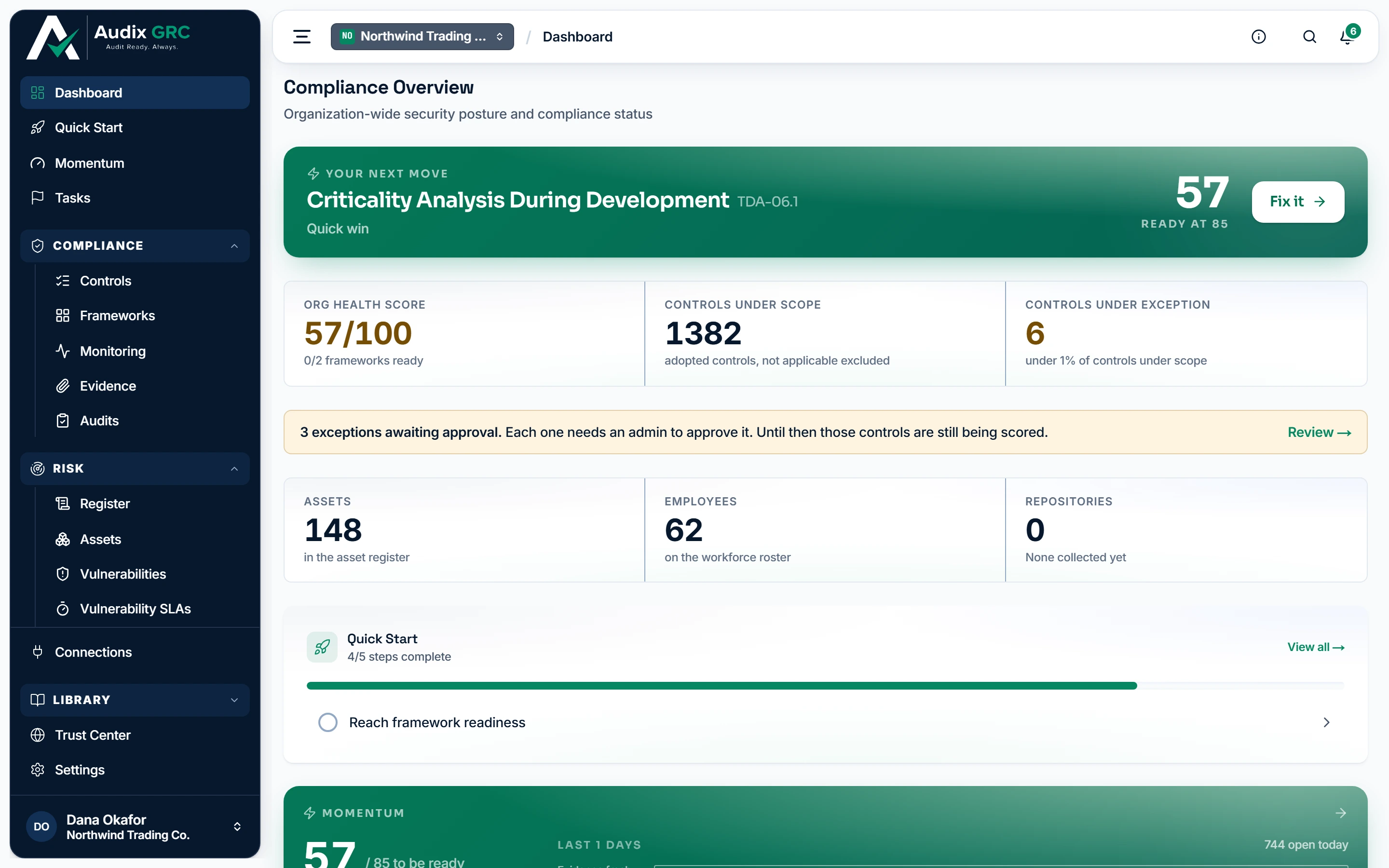Go to the Dashboard menu item

click(135, 93)
